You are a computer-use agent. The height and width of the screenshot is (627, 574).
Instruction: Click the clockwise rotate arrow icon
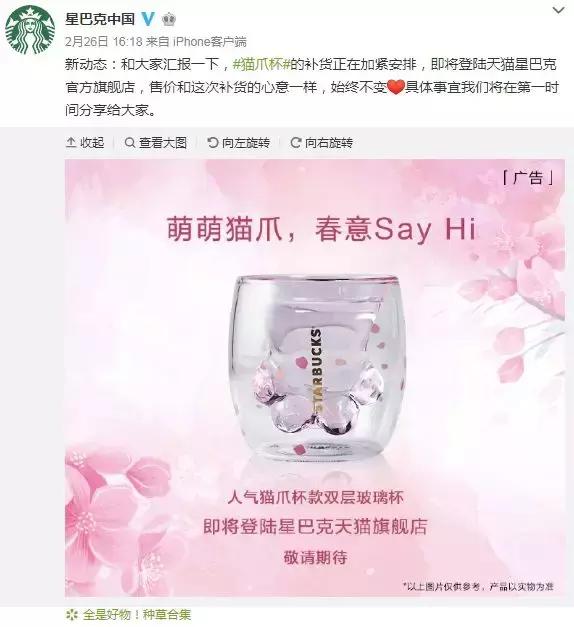[296, 142]
